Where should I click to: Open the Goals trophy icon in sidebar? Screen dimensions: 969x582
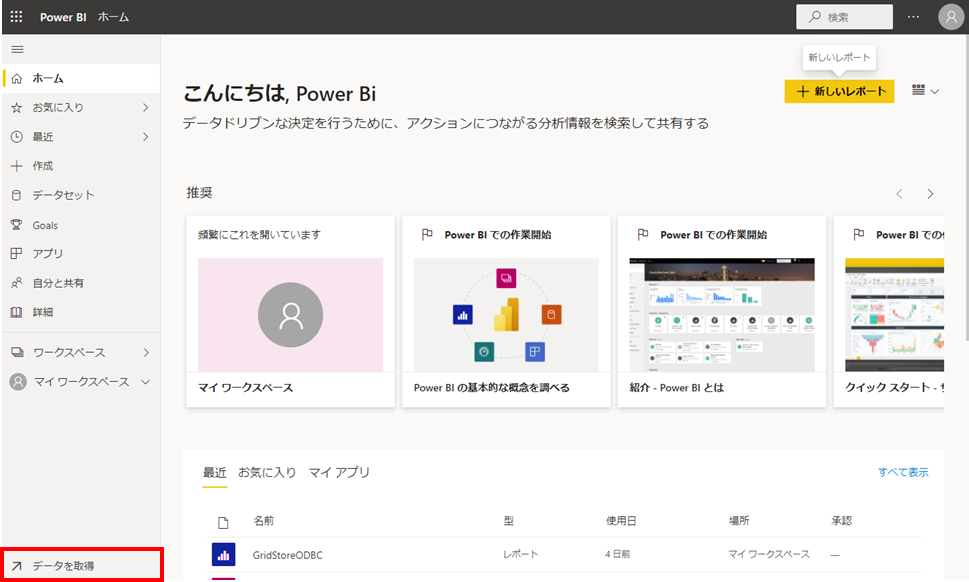16,225
